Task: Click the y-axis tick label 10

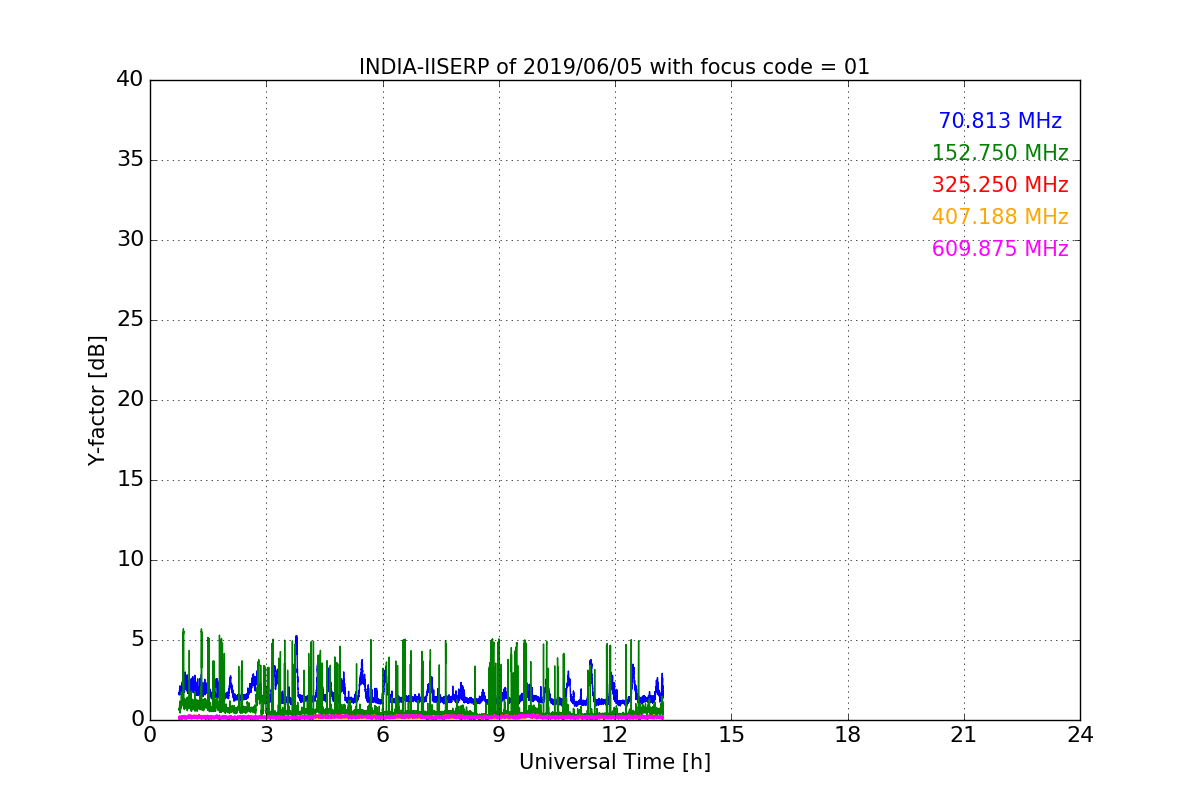Action: (x=130, y=560)
